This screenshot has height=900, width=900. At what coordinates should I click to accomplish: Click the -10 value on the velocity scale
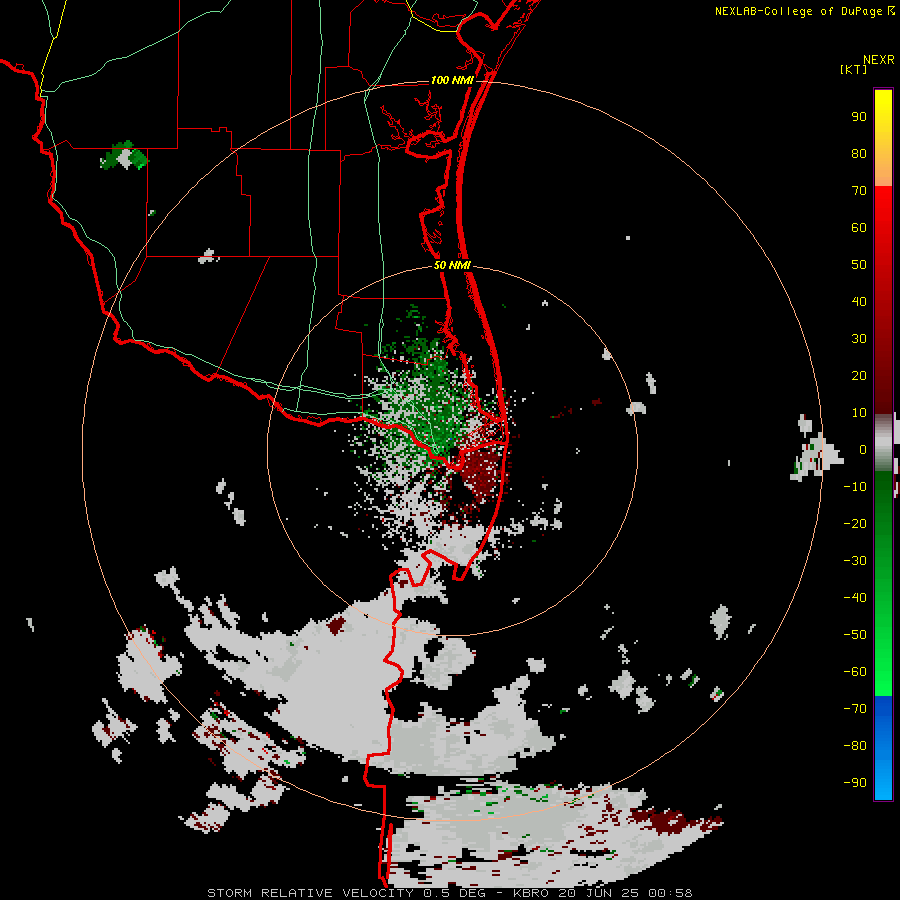pos(855,487)
